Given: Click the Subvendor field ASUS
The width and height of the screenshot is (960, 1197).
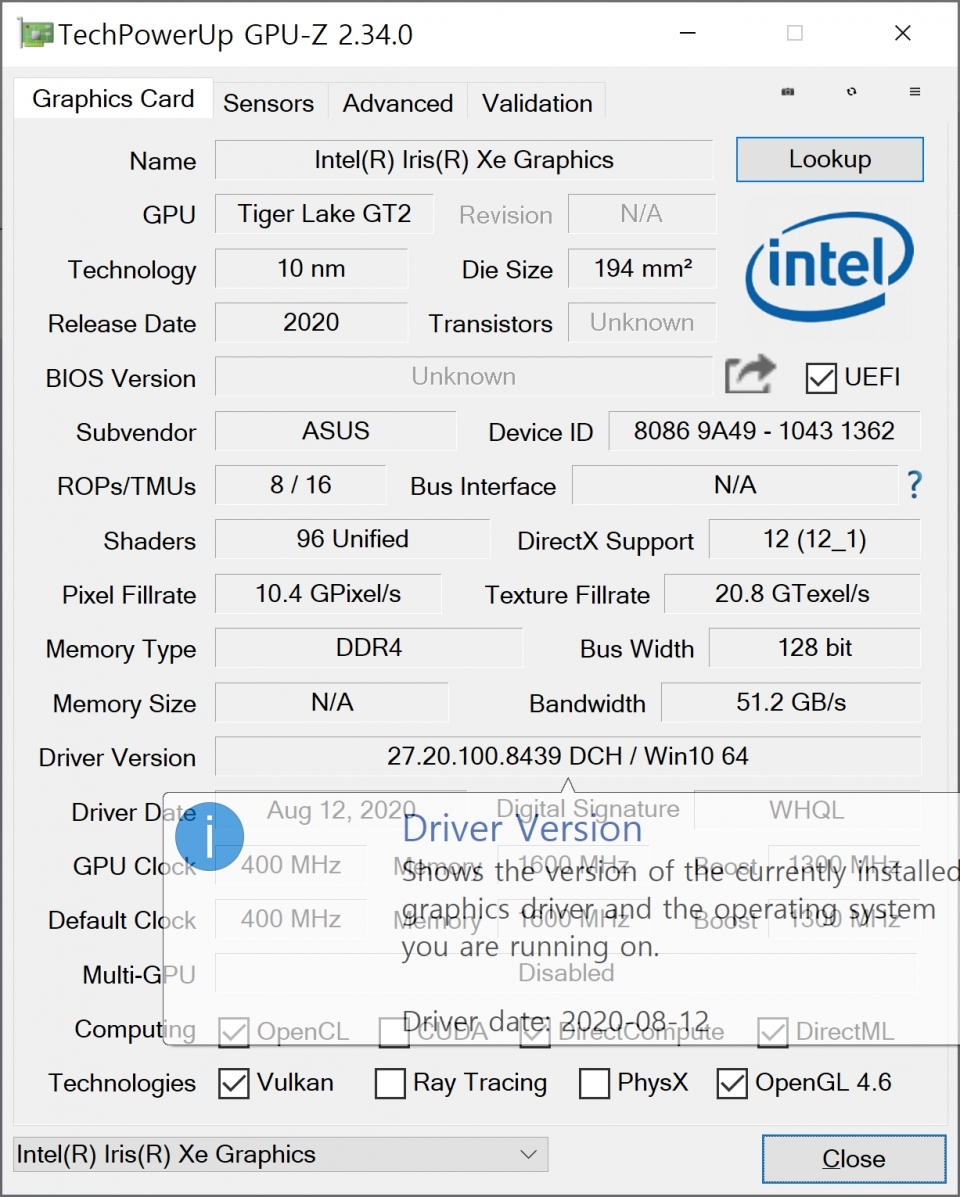Looking at the screenshot, I should 336,431.
